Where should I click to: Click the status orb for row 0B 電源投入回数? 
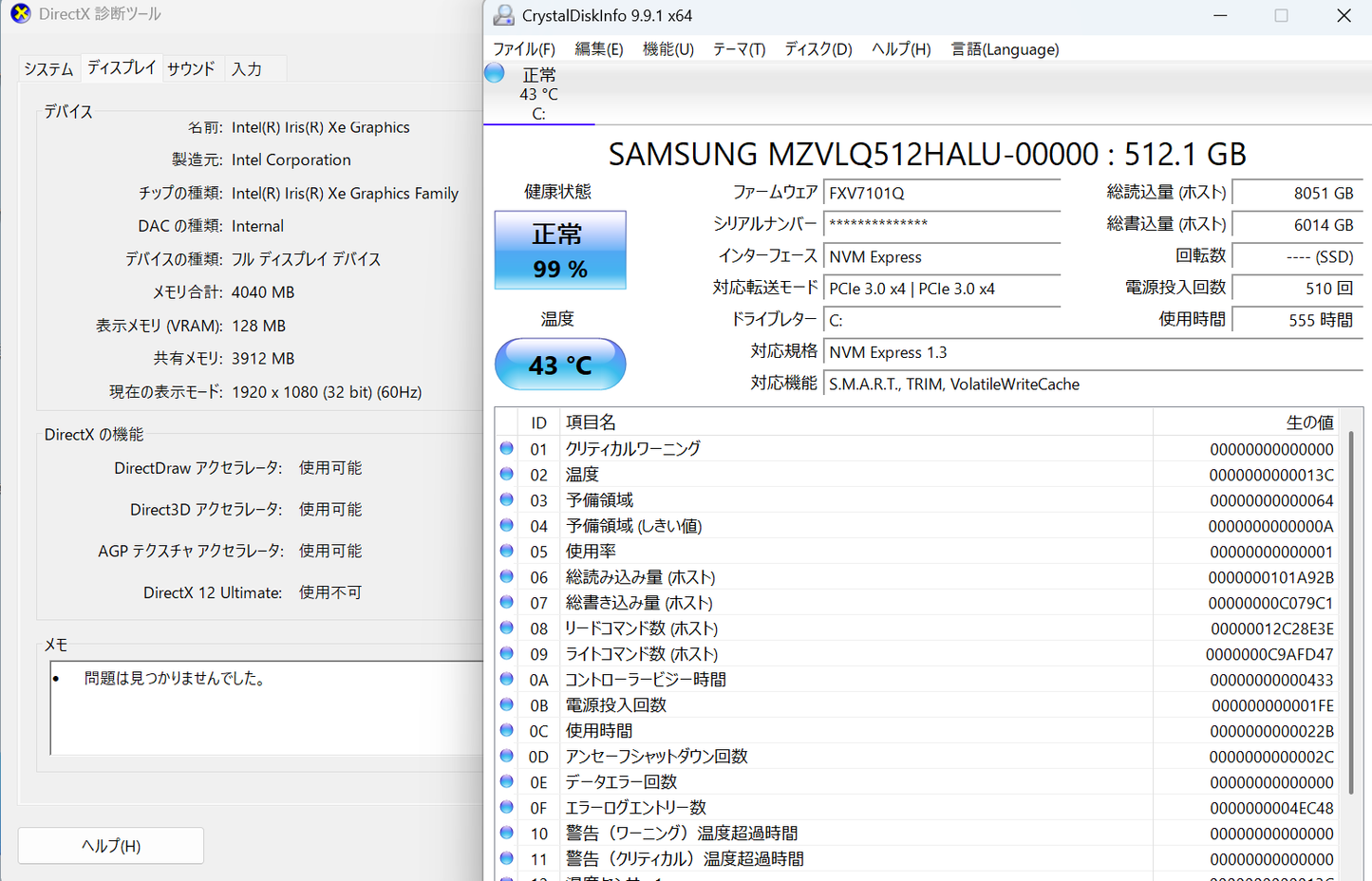[507, 704]
